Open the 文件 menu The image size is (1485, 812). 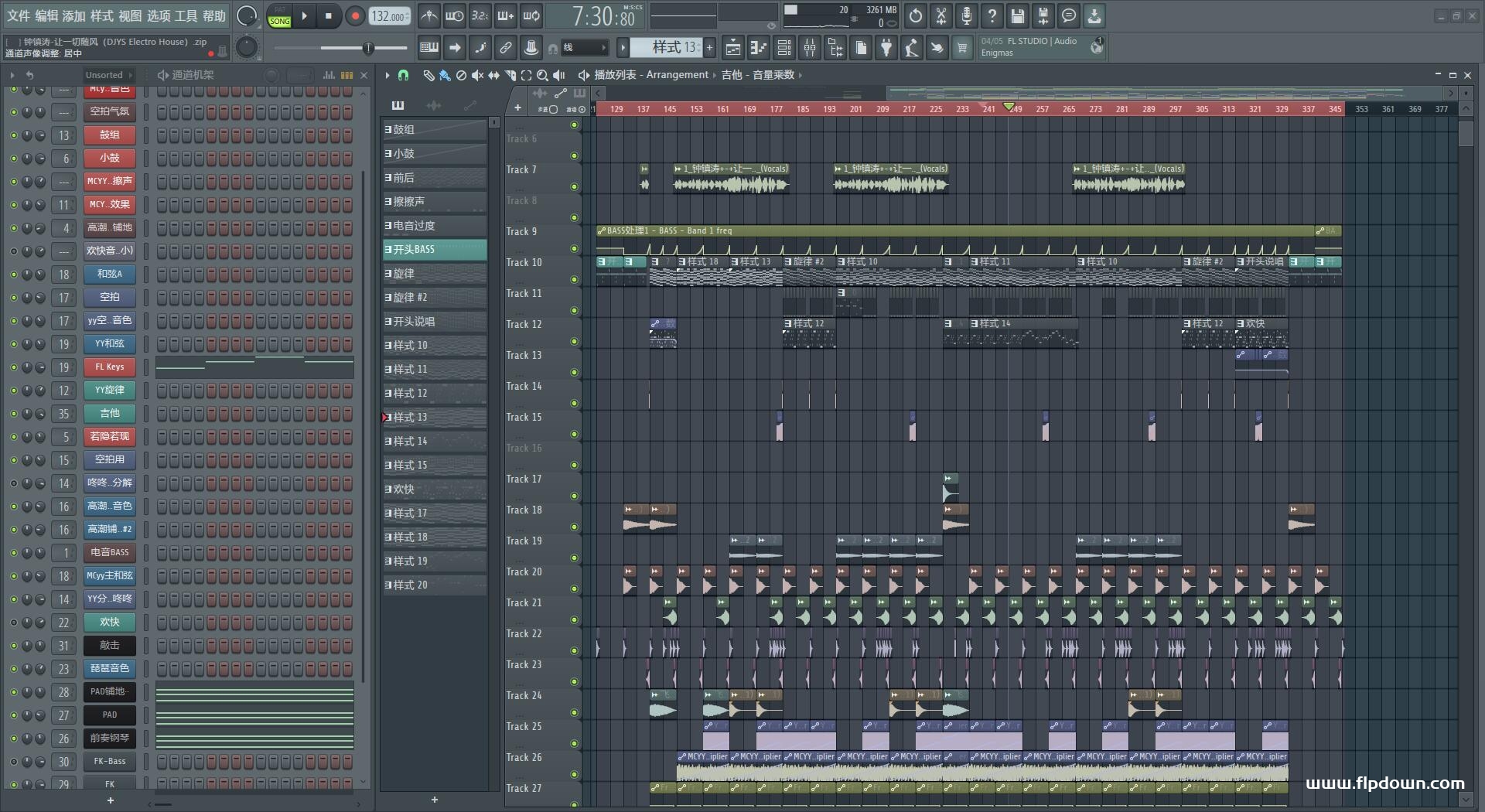point(18,15)
